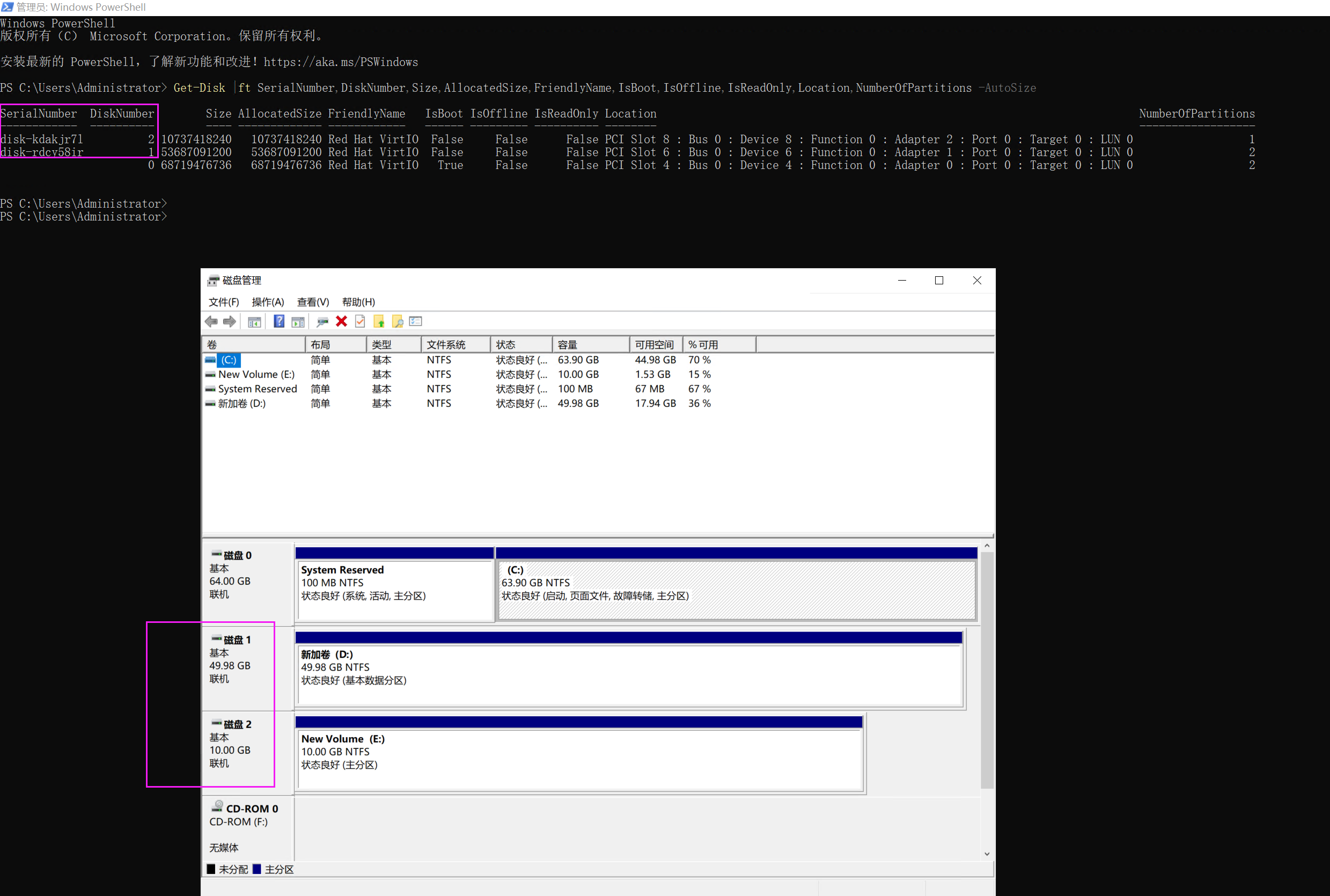Image resolution: width=1330 pixels, height=896 pixels.
Task: Open the 操作(A) menu
Action: point(267,302)
